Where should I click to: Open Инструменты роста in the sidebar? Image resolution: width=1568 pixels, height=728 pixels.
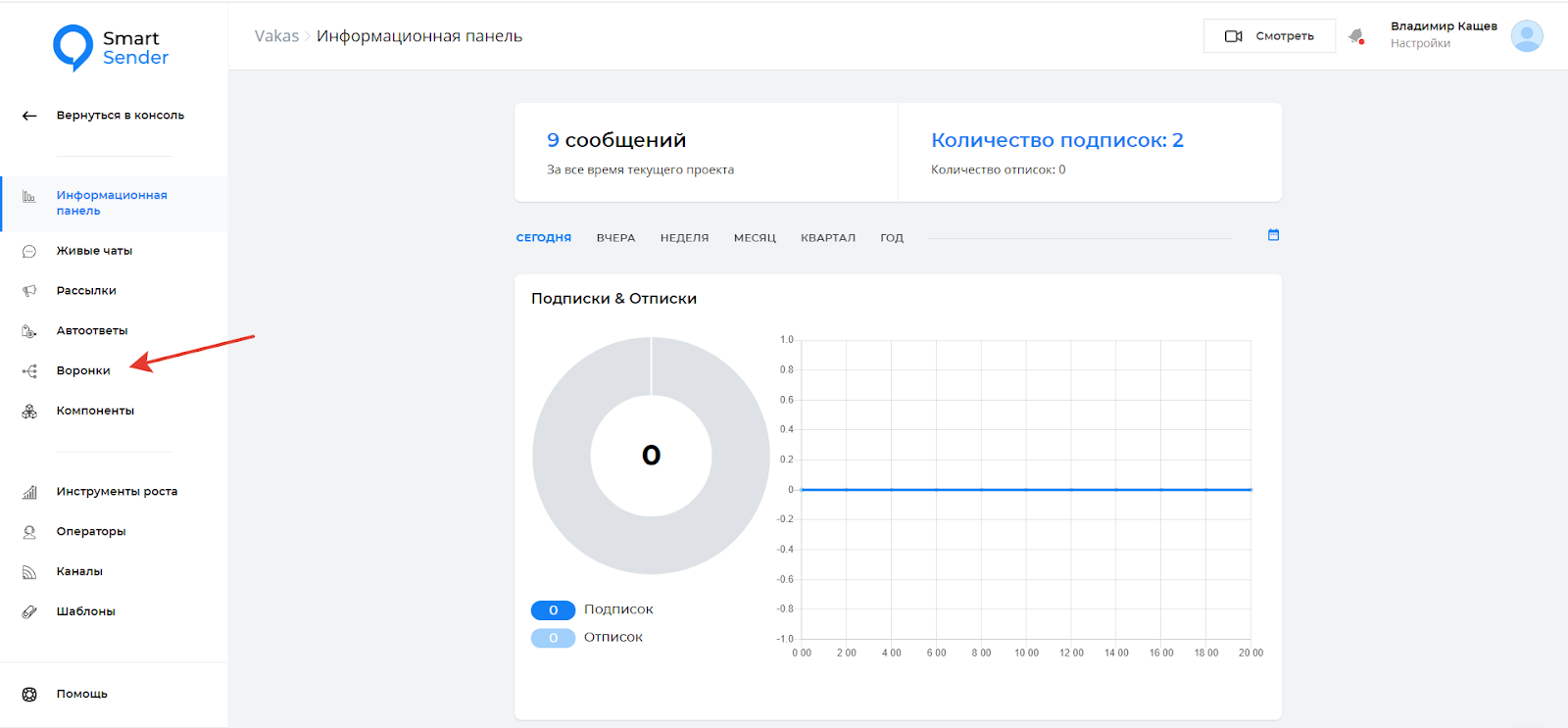pos(117,492)
